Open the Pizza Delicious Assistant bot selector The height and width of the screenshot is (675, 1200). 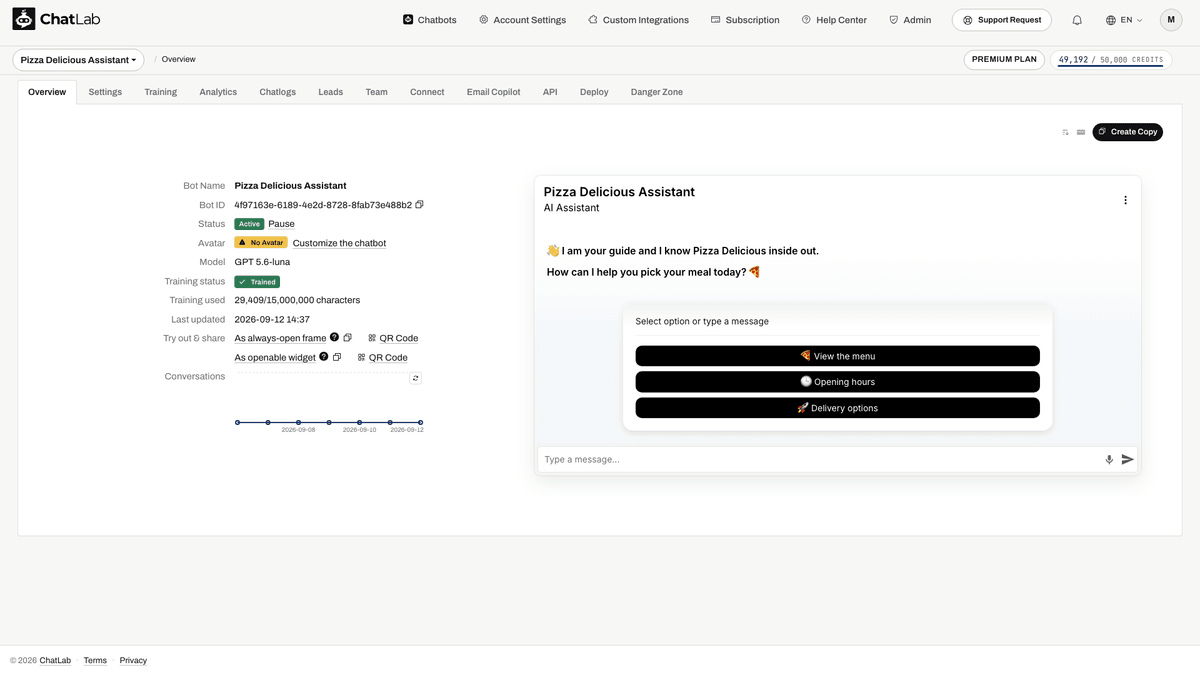tap(78, 60)
